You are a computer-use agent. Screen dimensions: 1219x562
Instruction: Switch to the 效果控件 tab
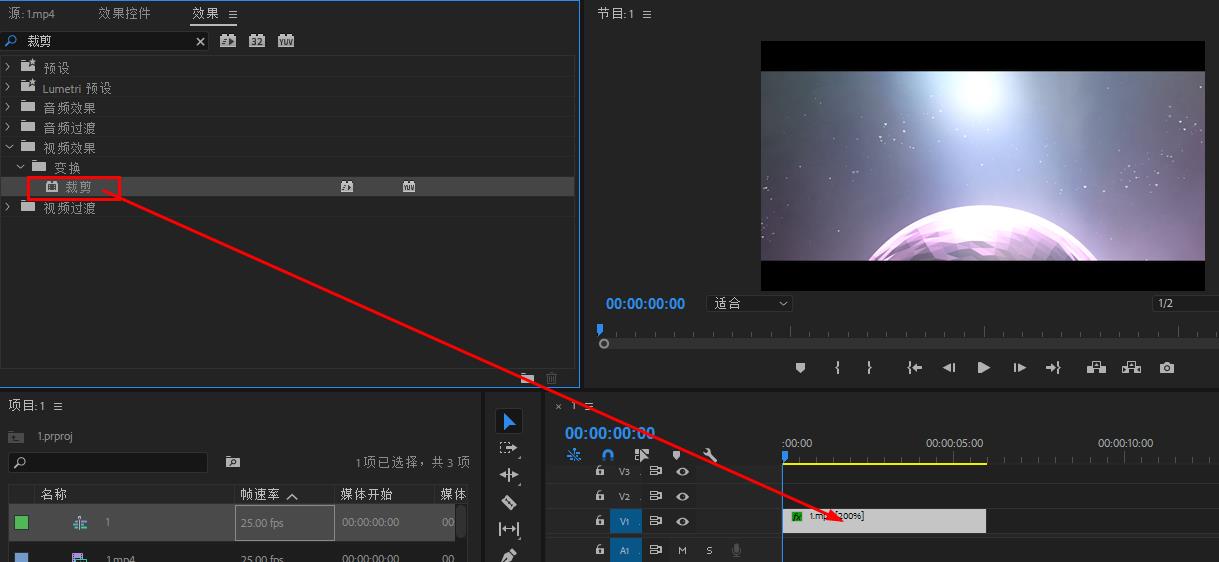pos(124,14)
